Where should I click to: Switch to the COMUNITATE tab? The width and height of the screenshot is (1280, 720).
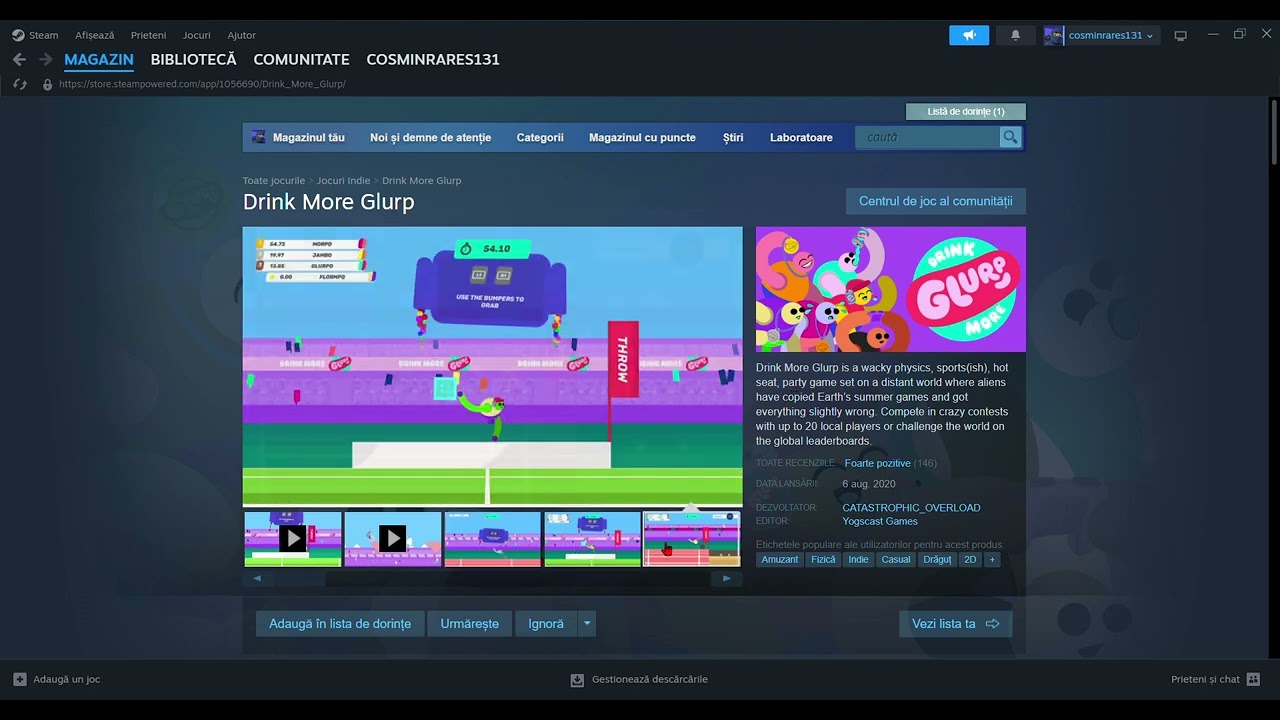click(x=301, y=60)
